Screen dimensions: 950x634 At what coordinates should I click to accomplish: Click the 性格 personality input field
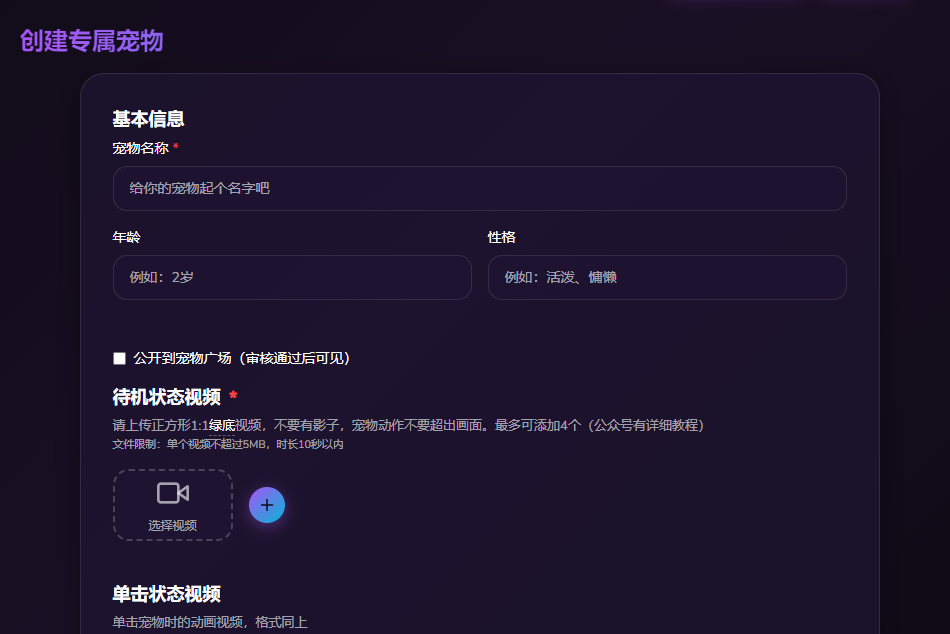point(667,278)
